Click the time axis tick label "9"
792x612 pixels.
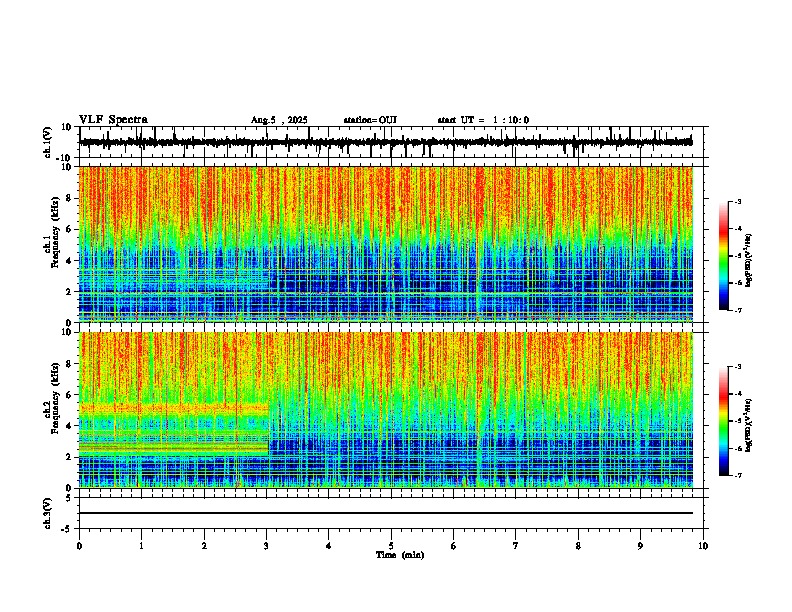[x=640, y=546]
